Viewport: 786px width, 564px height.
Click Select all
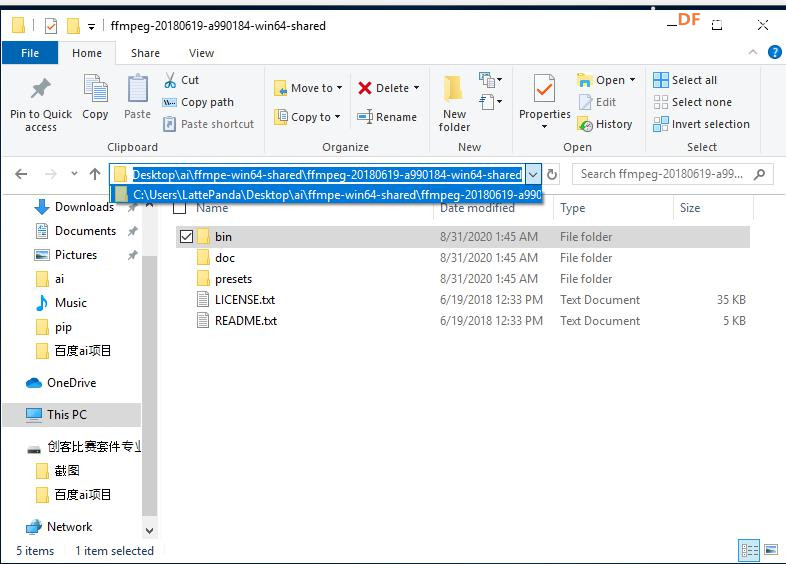(685, 80)
